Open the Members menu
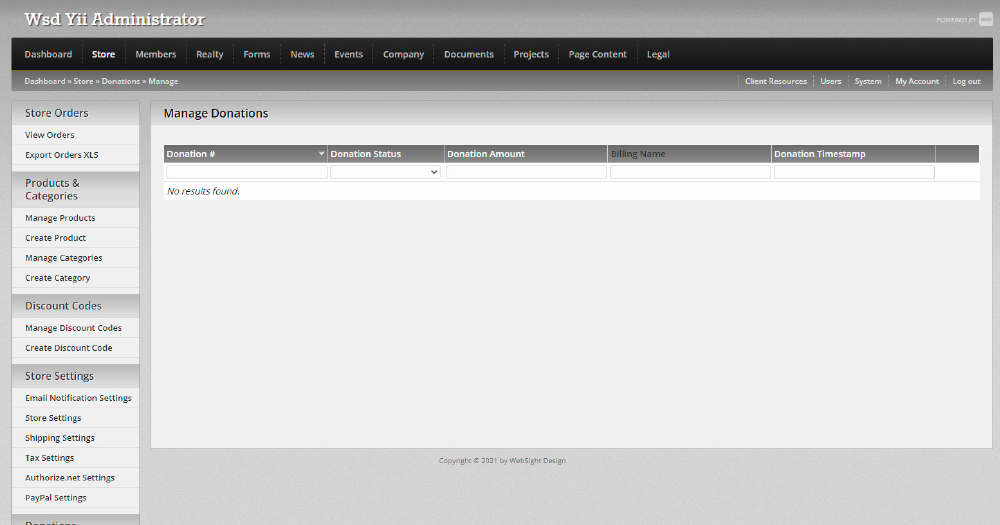The image size is (1000, 525). 156,54
